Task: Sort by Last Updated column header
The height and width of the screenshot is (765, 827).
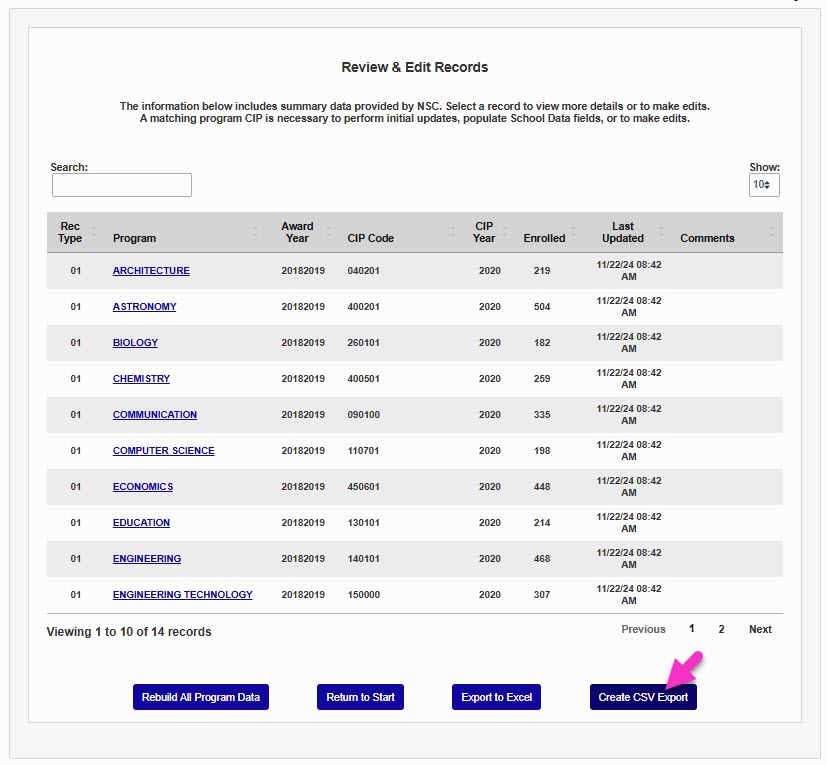Action: [623, 232]
